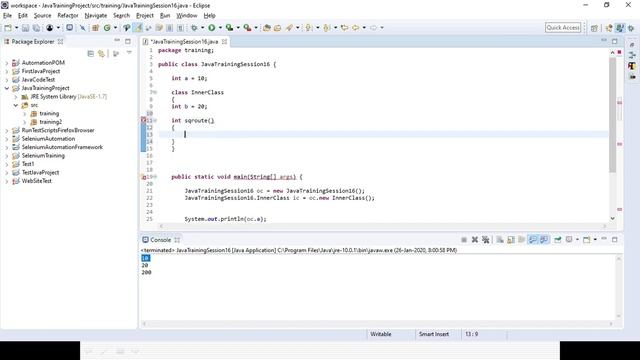640x360 pixels.
Task: Click the Open Type icon in the toolbar
Action: 267,28
